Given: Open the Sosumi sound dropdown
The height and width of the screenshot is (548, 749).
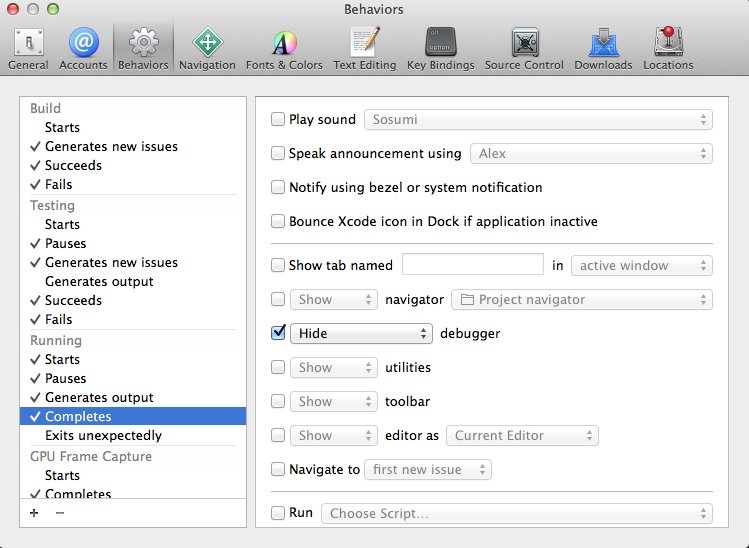Looking at the screenshot, I should coord(538,119).
